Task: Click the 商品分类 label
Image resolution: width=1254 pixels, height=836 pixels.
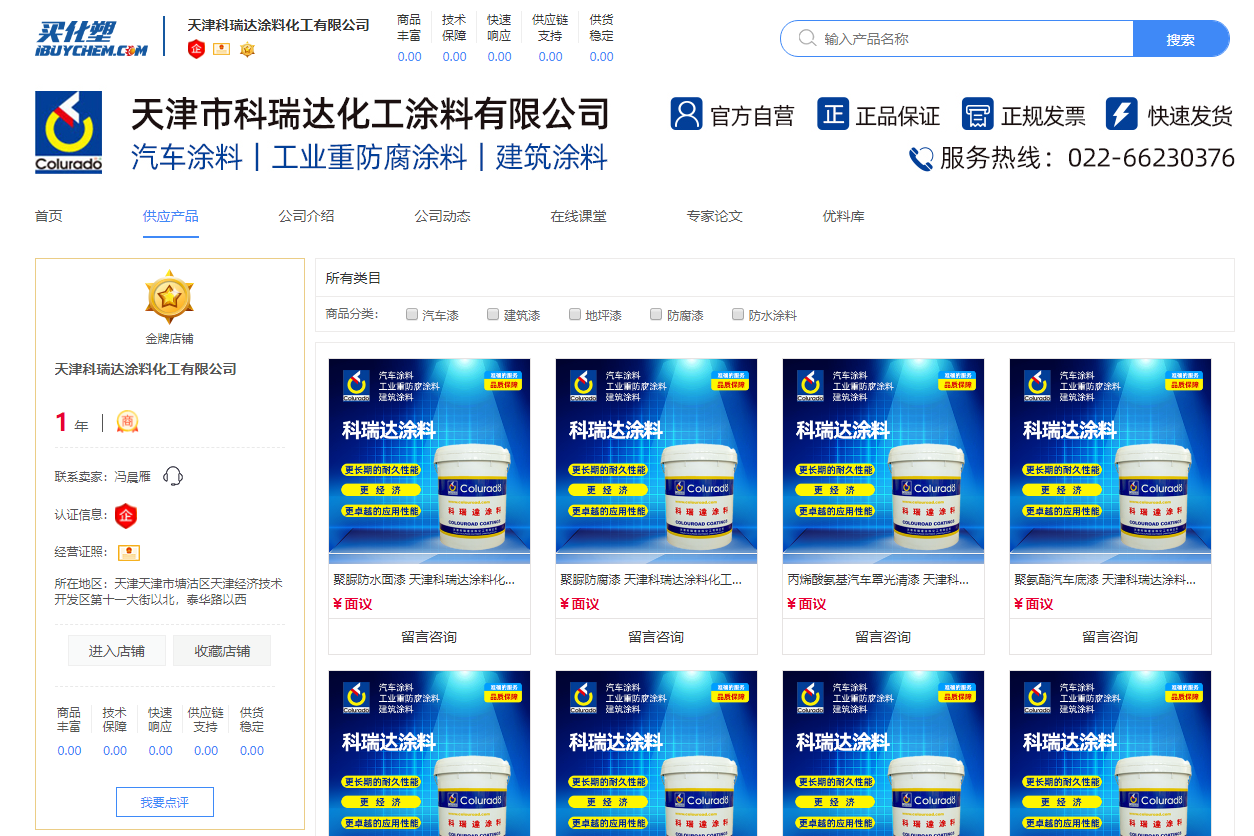Action: pyautogui.click(x=352, y=314)
